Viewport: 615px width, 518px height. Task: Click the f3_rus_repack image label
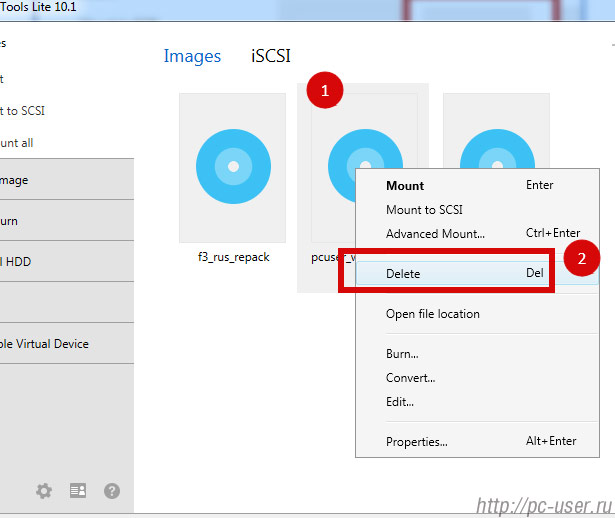click(233, 257)
